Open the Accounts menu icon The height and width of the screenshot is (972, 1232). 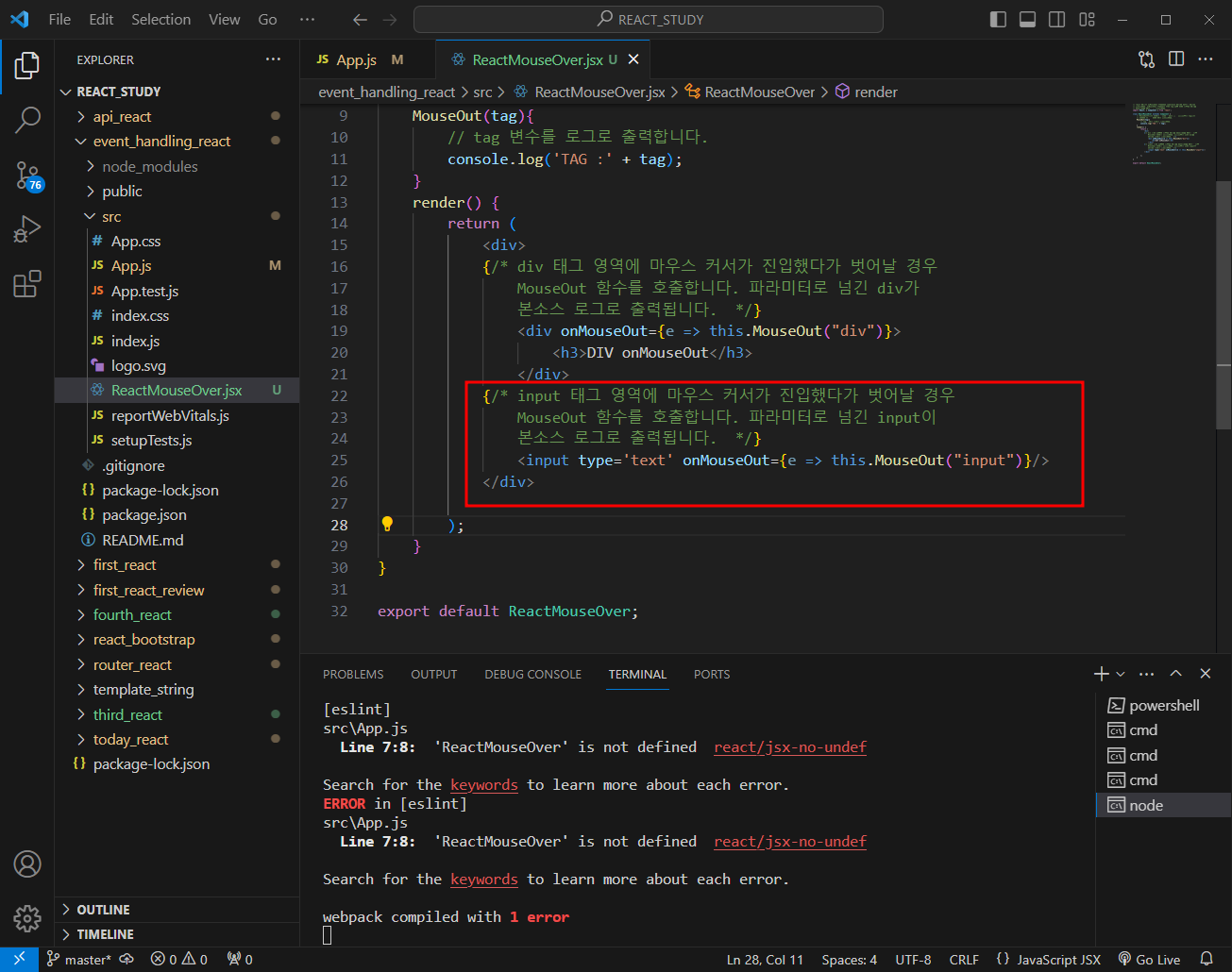27,863
